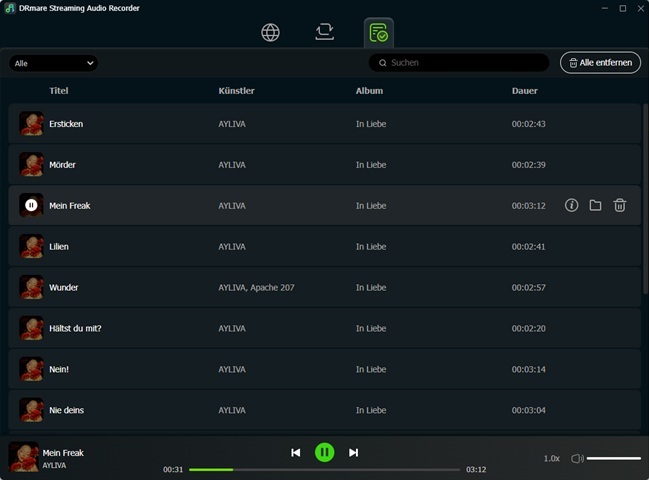
Task: Click the 'Alle entfernen' button
Action: [x=600, y=63]
